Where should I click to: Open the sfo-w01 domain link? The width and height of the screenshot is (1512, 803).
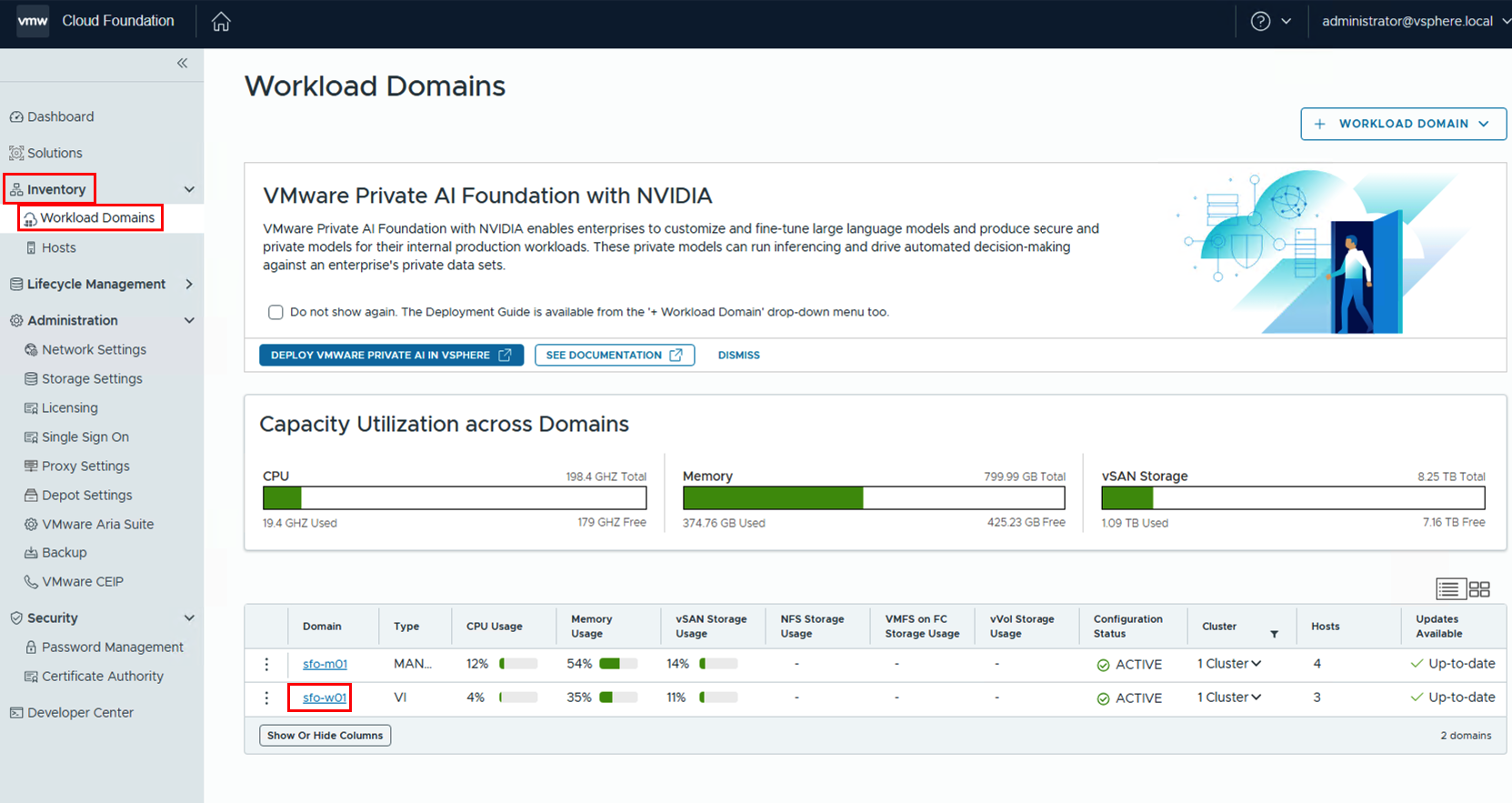pos(325,698)
